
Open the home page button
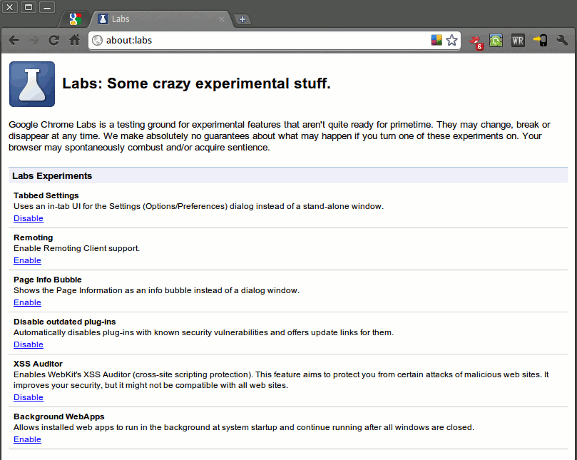click(x=75, y=40)
